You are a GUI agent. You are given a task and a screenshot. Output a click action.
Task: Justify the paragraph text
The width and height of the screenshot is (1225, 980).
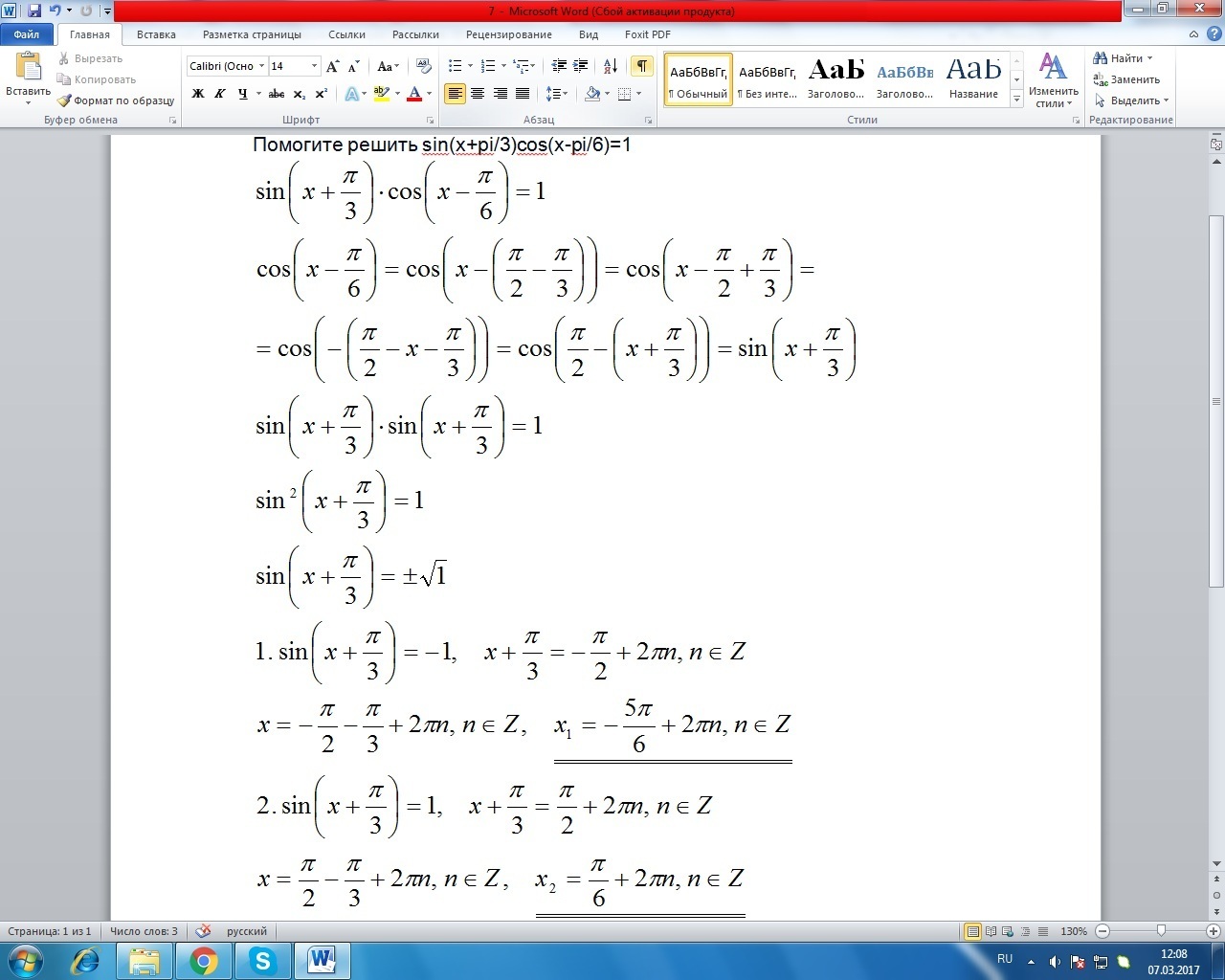click(523, 94)
